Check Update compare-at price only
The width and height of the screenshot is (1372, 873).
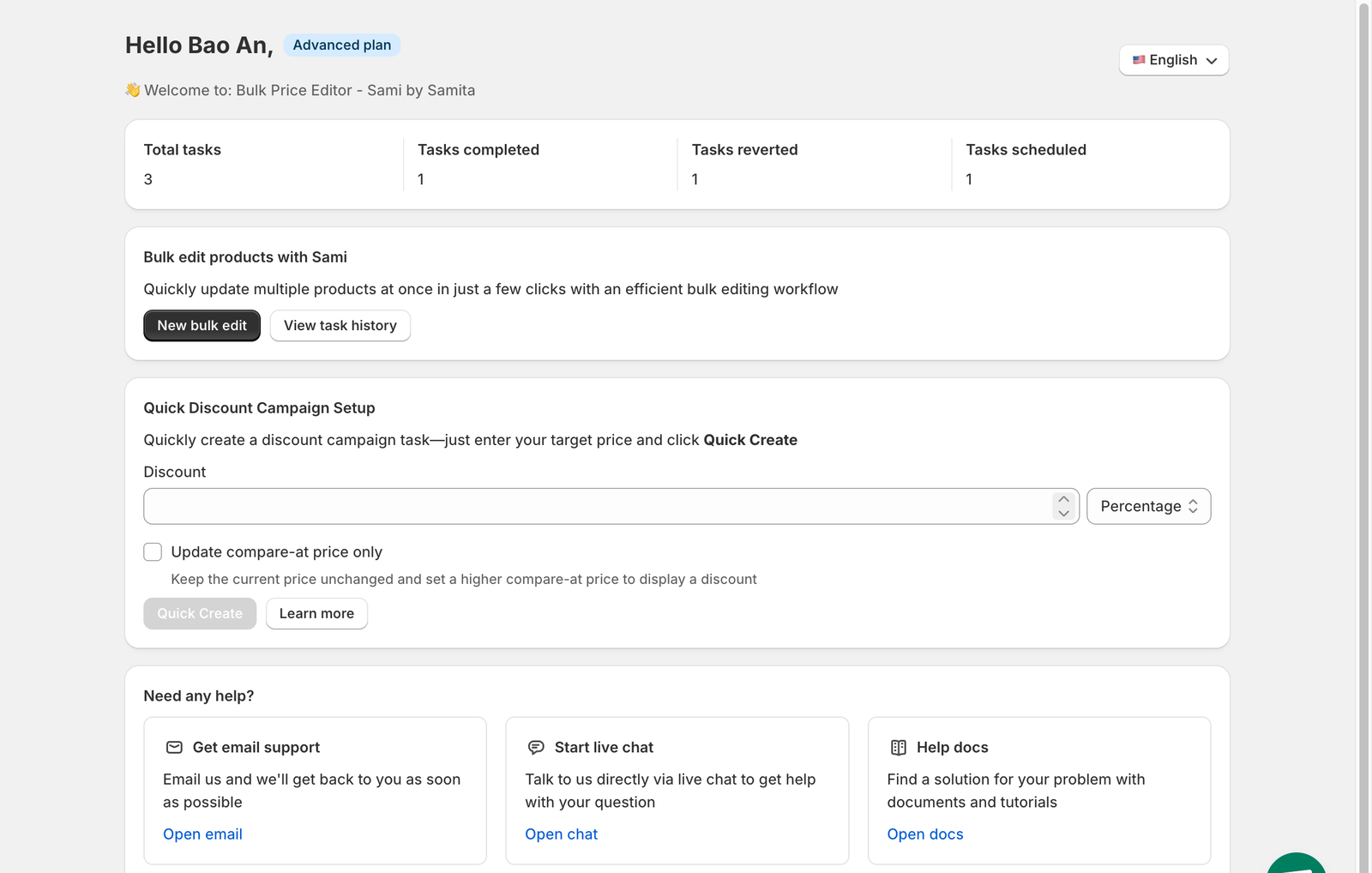click(153, 552)
